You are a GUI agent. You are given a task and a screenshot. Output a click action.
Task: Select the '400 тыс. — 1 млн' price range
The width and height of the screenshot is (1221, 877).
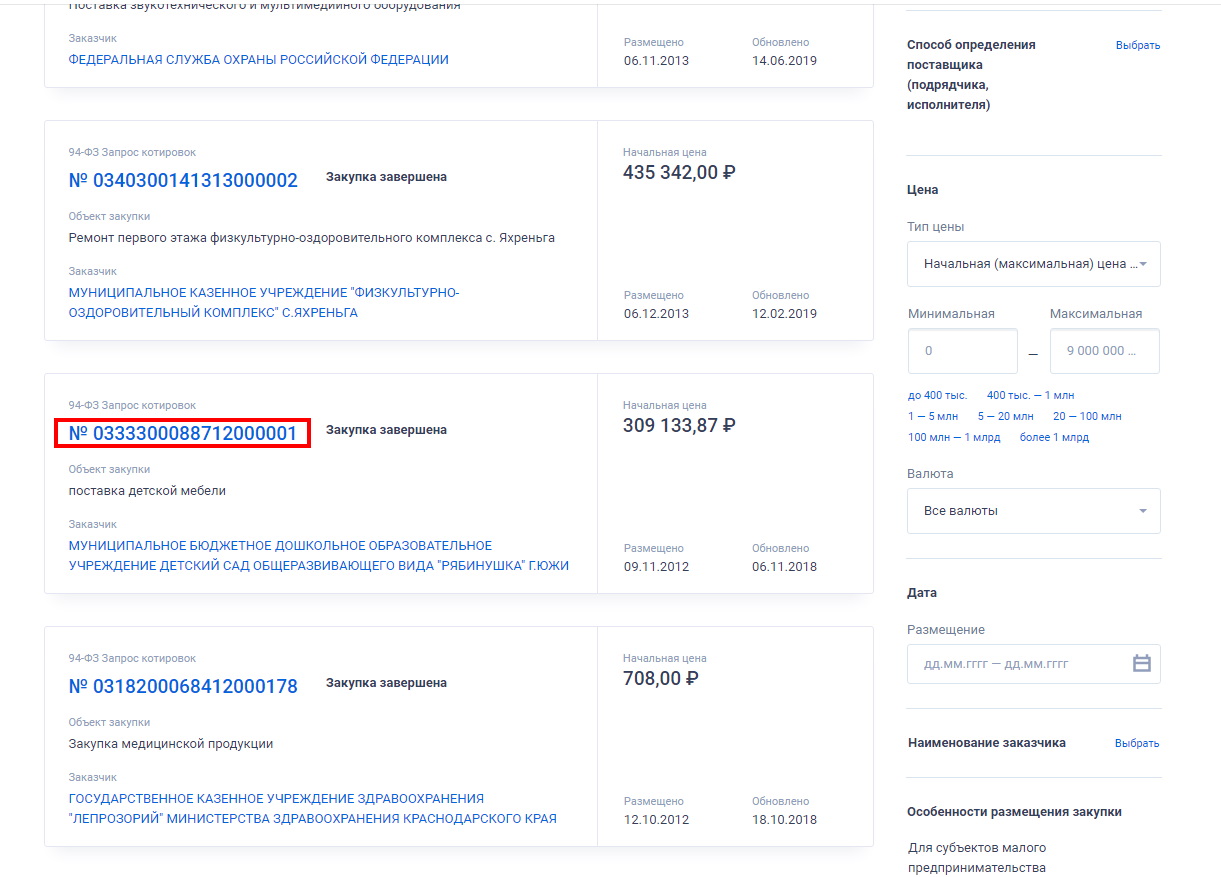pyautogui.click(x=1030, y=395)
